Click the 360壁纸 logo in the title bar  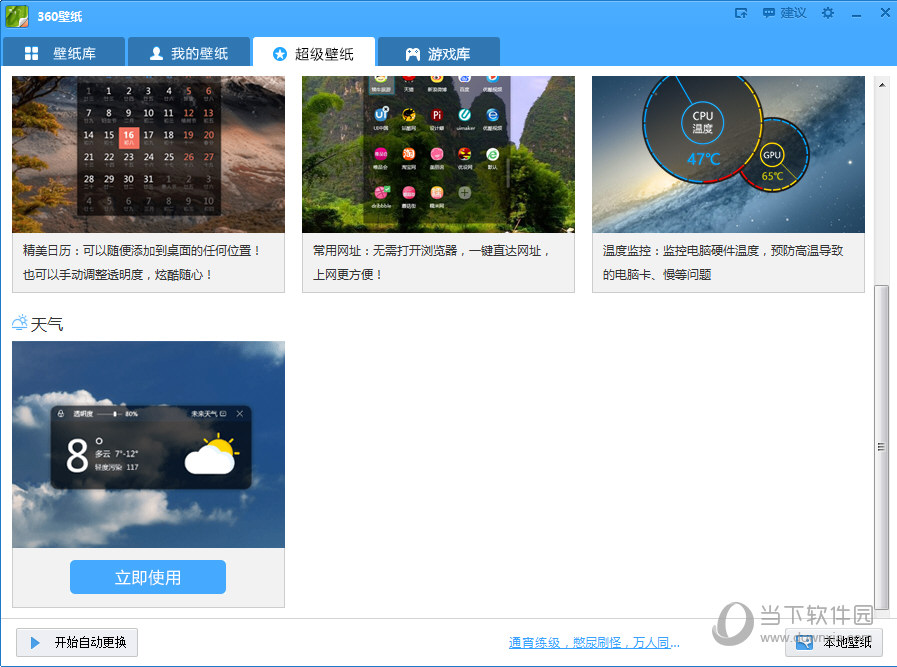(18, 15)
